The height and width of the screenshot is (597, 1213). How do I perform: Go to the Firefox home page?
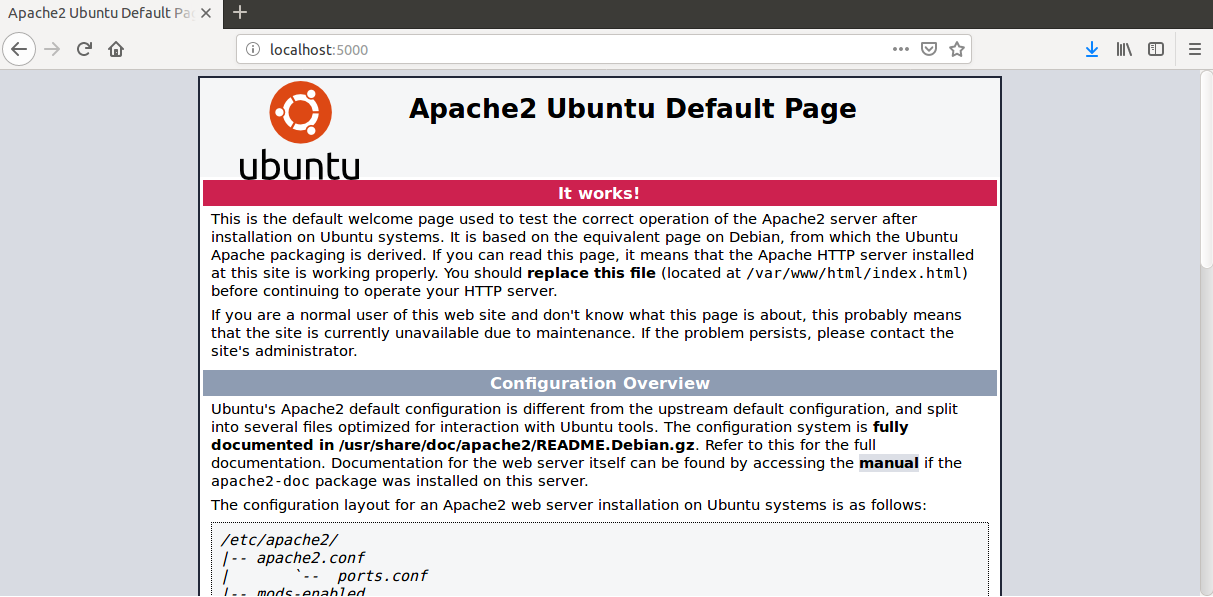tap(116, 49)
